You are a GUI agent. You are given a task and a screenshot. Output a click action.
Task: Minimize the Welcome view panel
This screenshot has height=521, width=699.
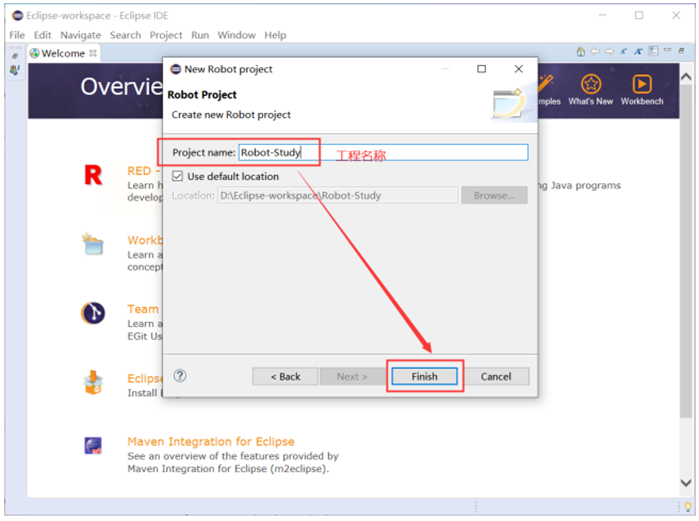[667, 50]
